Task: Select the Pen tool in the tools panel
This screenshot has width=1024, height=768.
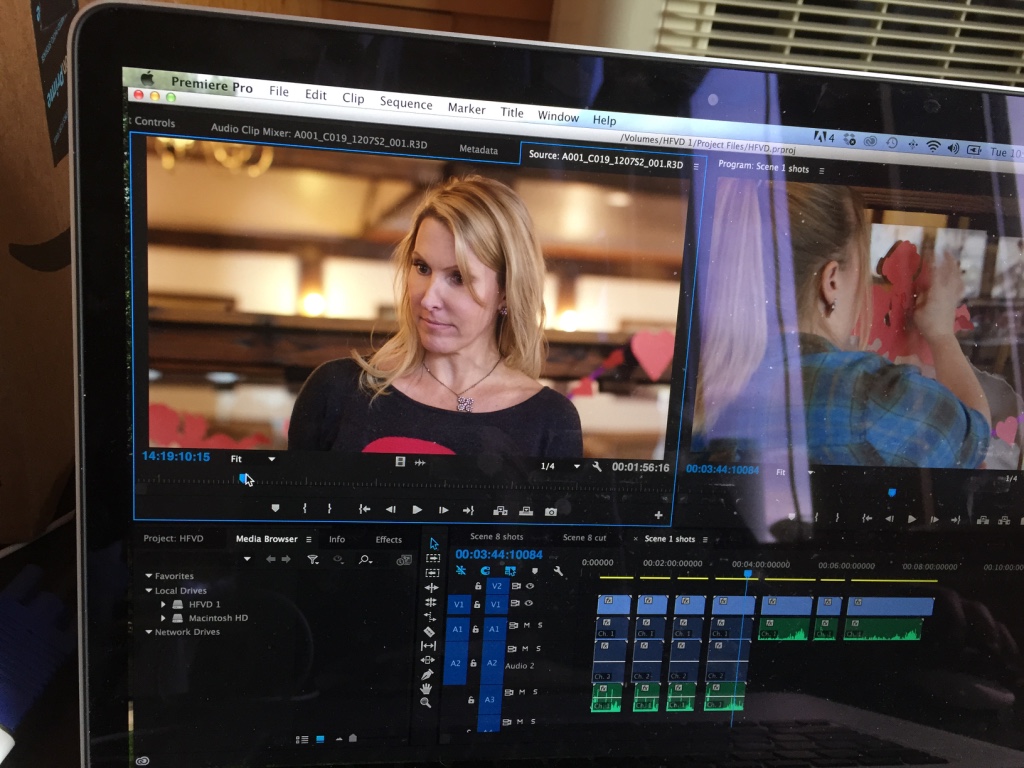Action: [429, 674]
